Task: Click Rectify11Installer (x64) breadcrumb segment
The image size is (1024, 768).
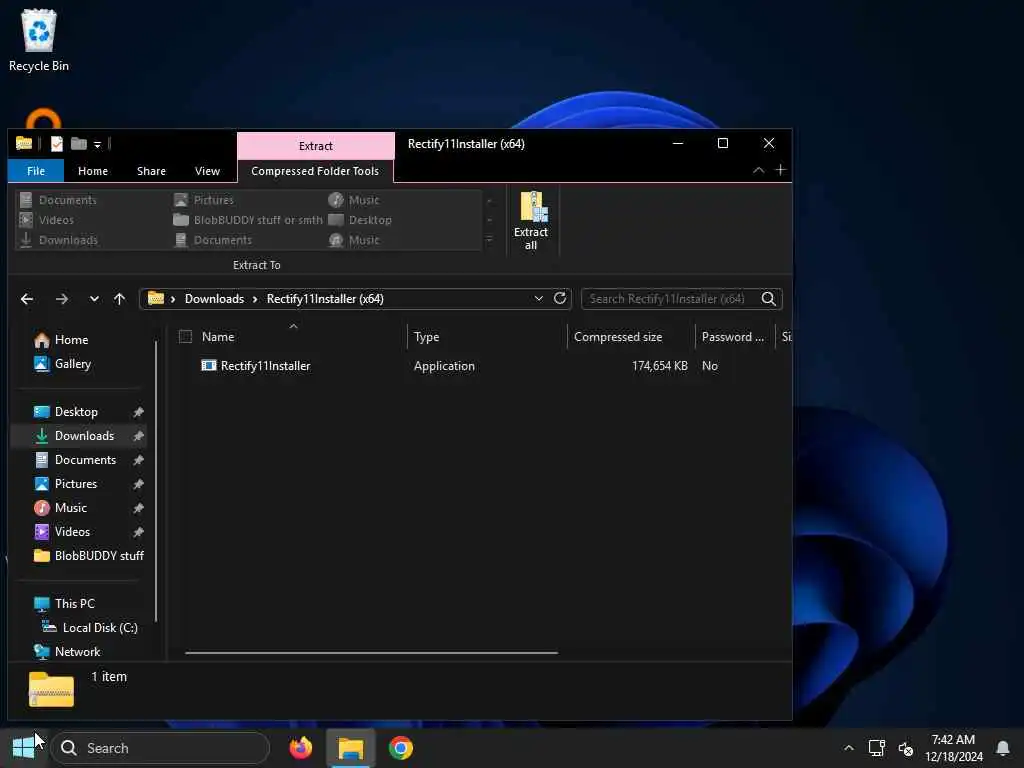Action: (325, 299)
